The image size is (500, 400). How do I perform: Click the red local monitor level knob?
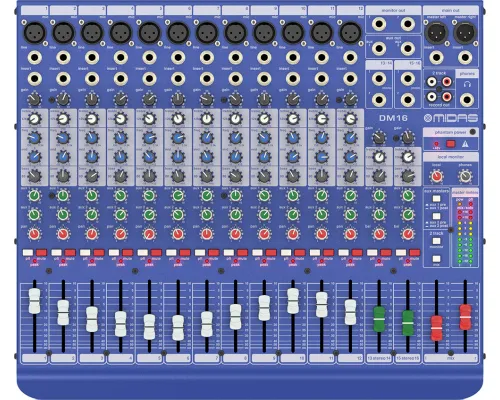436,176
